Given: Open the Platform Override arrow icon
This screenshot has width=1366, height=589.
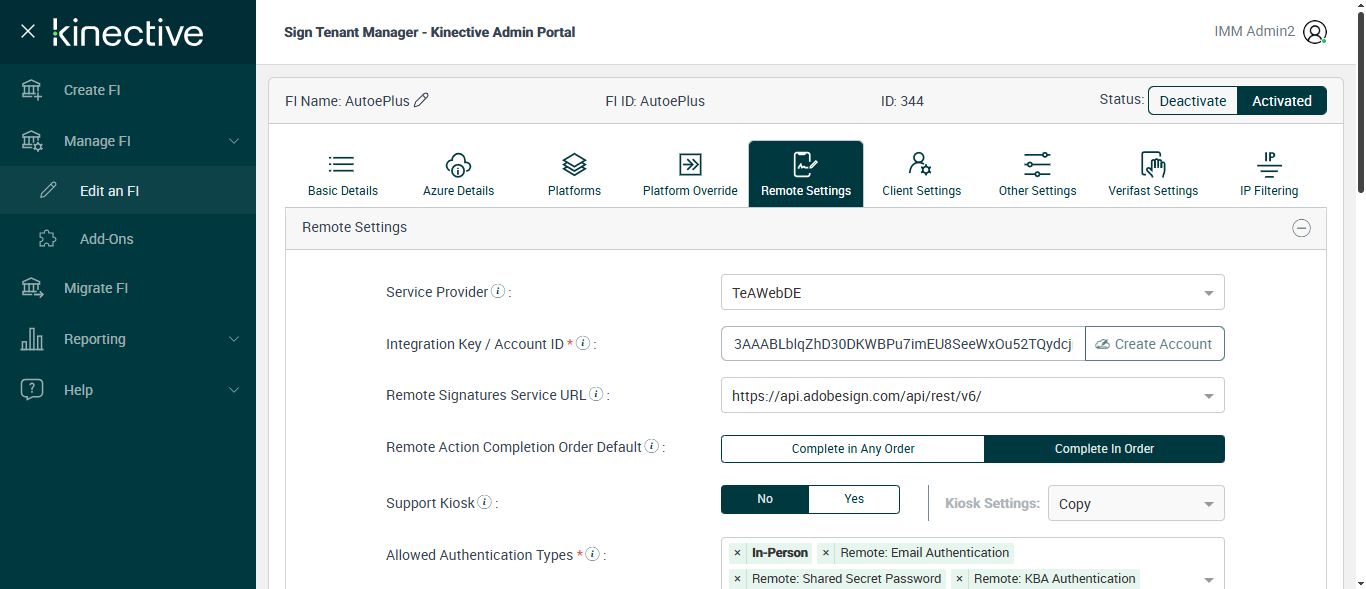Looking at the screenshot, I should (690, 165).
